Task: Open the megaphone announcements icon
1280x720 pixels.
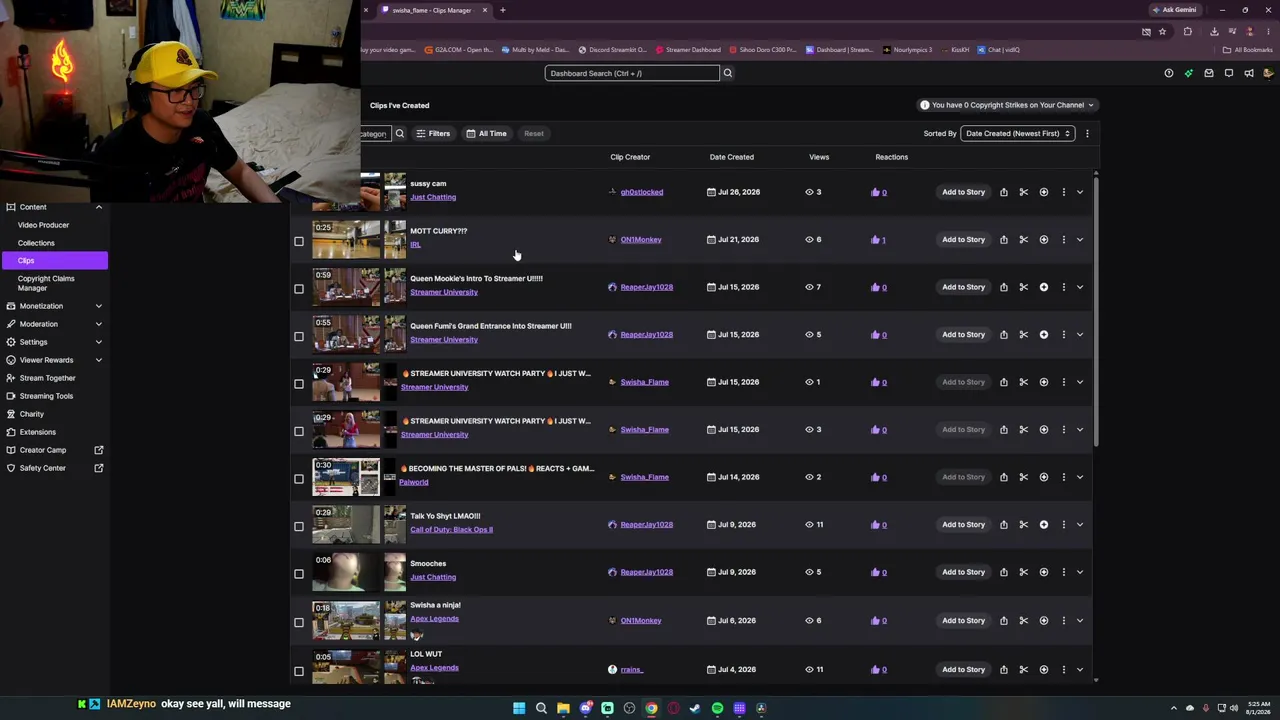Action: click(1249, 73)
